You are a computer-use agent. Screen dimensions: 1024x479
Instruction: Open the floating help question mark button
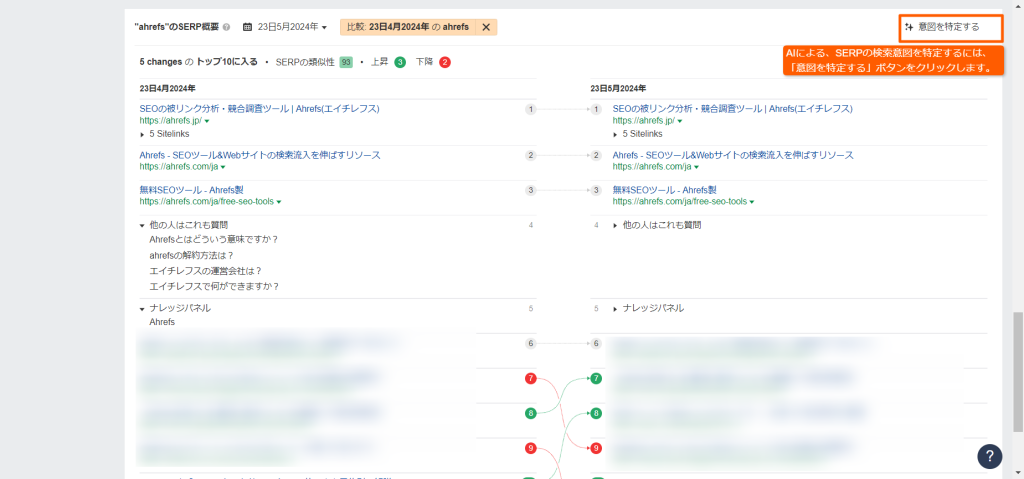tap(989, 455)
